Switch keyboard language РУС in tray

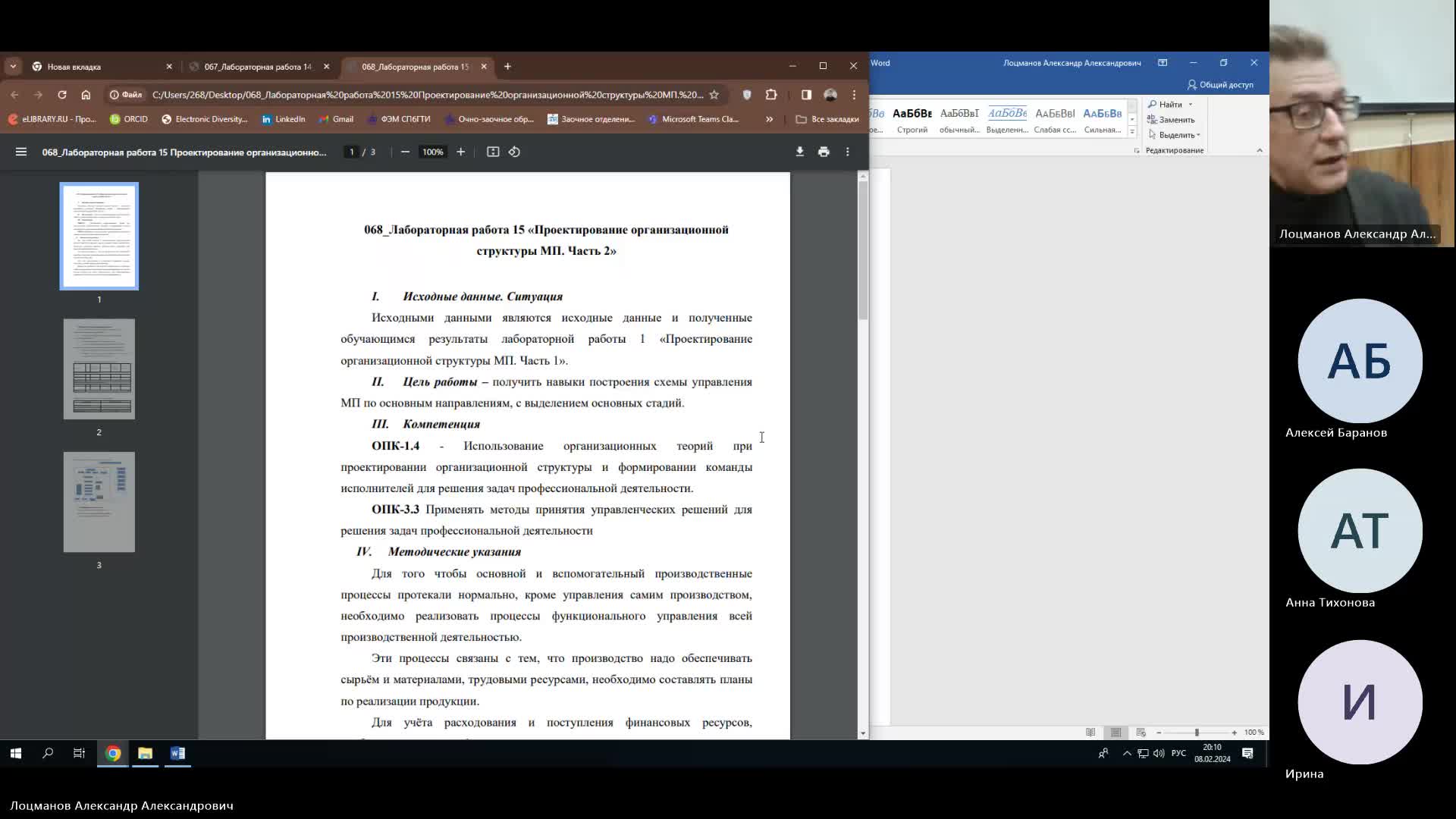tap(1178, 753)
